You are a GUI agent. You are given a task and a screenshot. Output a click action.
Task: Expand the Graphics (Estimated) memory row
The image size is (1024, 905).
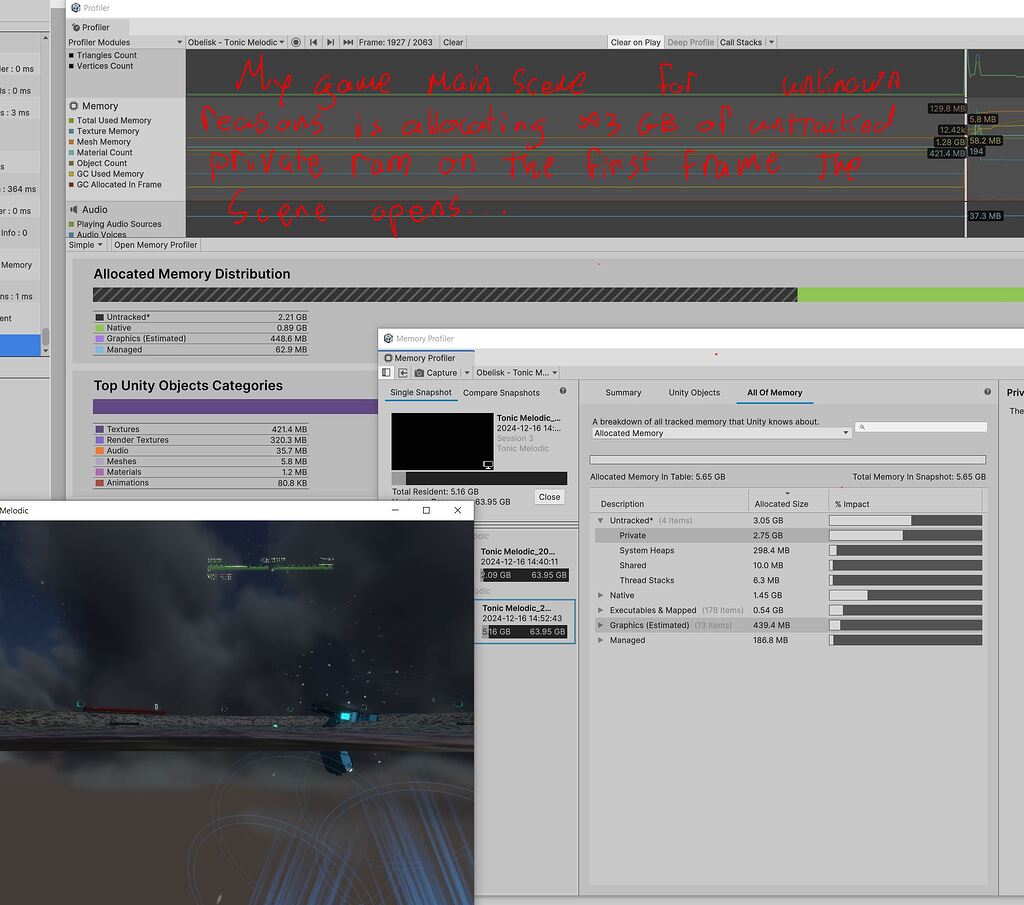click(x=601, y=625)
